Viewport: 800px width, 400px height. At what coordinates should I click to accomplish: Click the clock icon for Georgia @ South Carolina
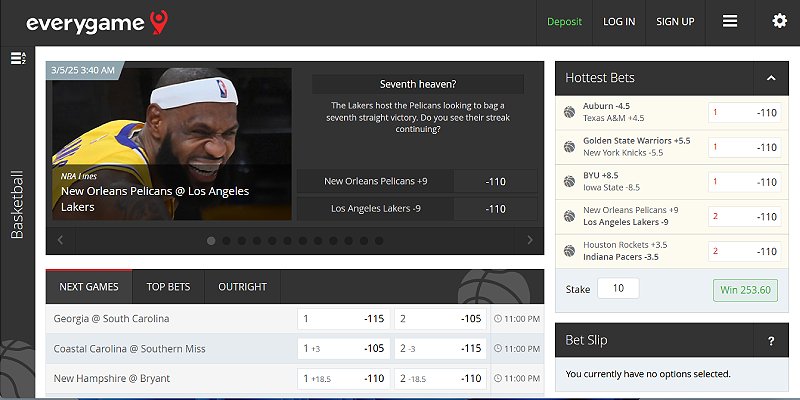498,319
